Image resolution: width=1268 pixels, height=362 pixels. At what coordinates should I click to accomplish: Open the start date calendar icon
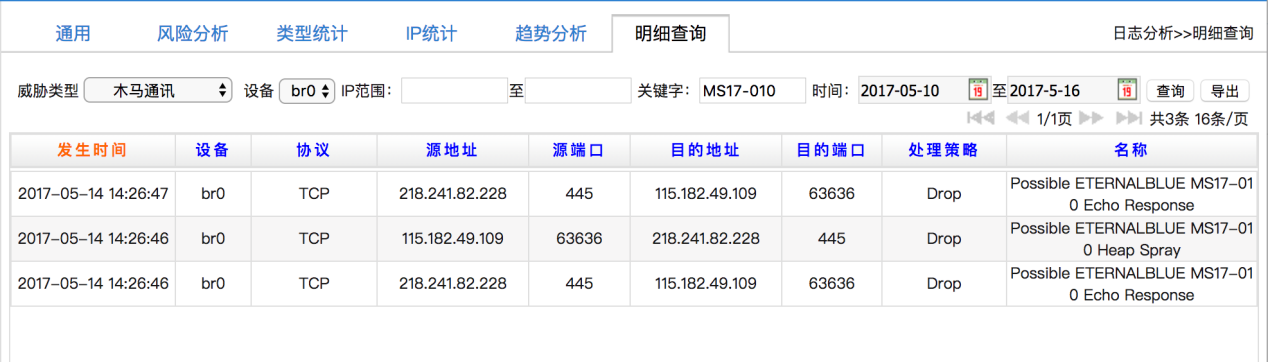click(978, 90)
